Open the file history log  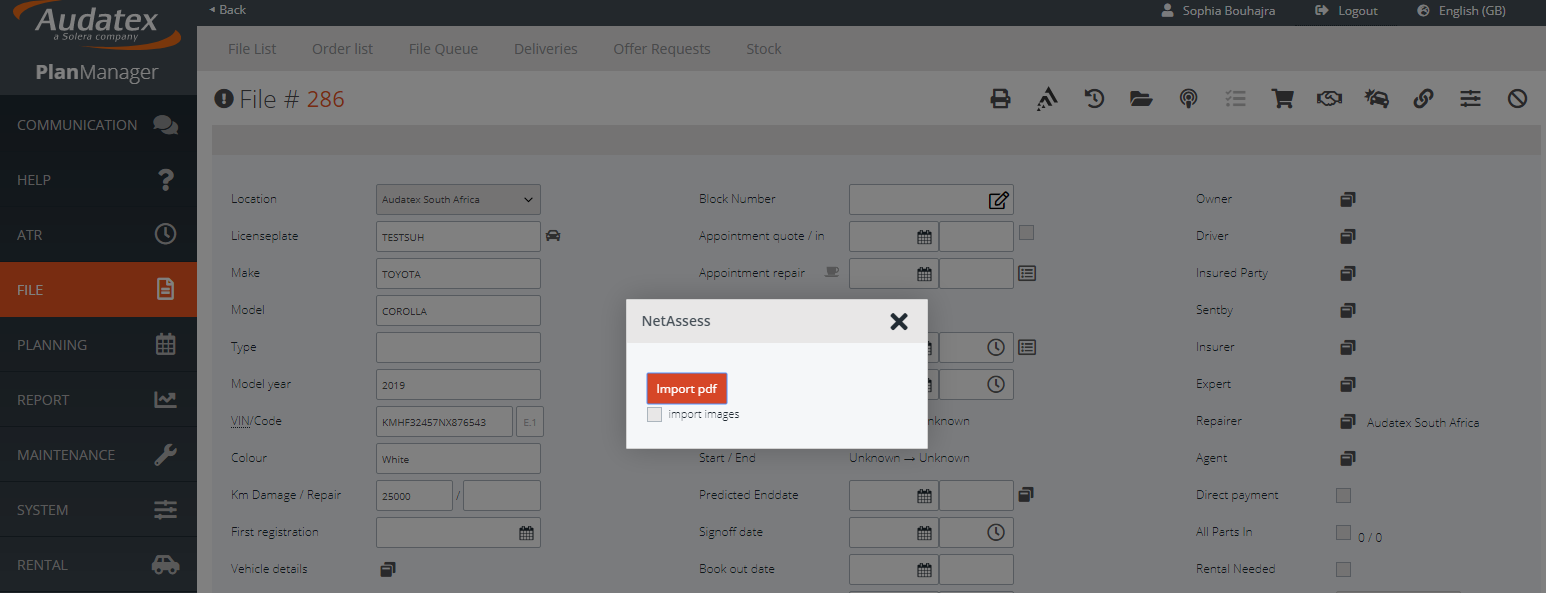point(1094,98)
